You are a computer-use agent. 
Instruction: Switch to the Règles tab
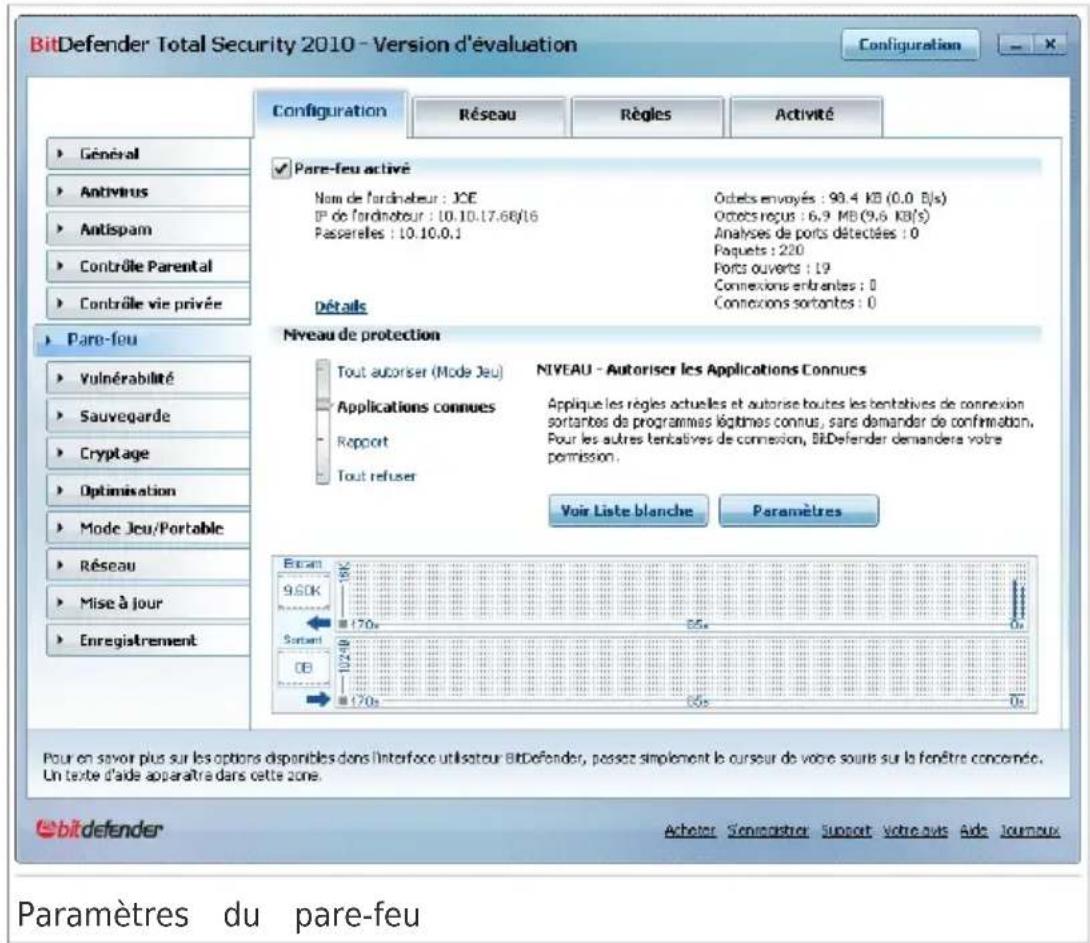click(646, 115)
